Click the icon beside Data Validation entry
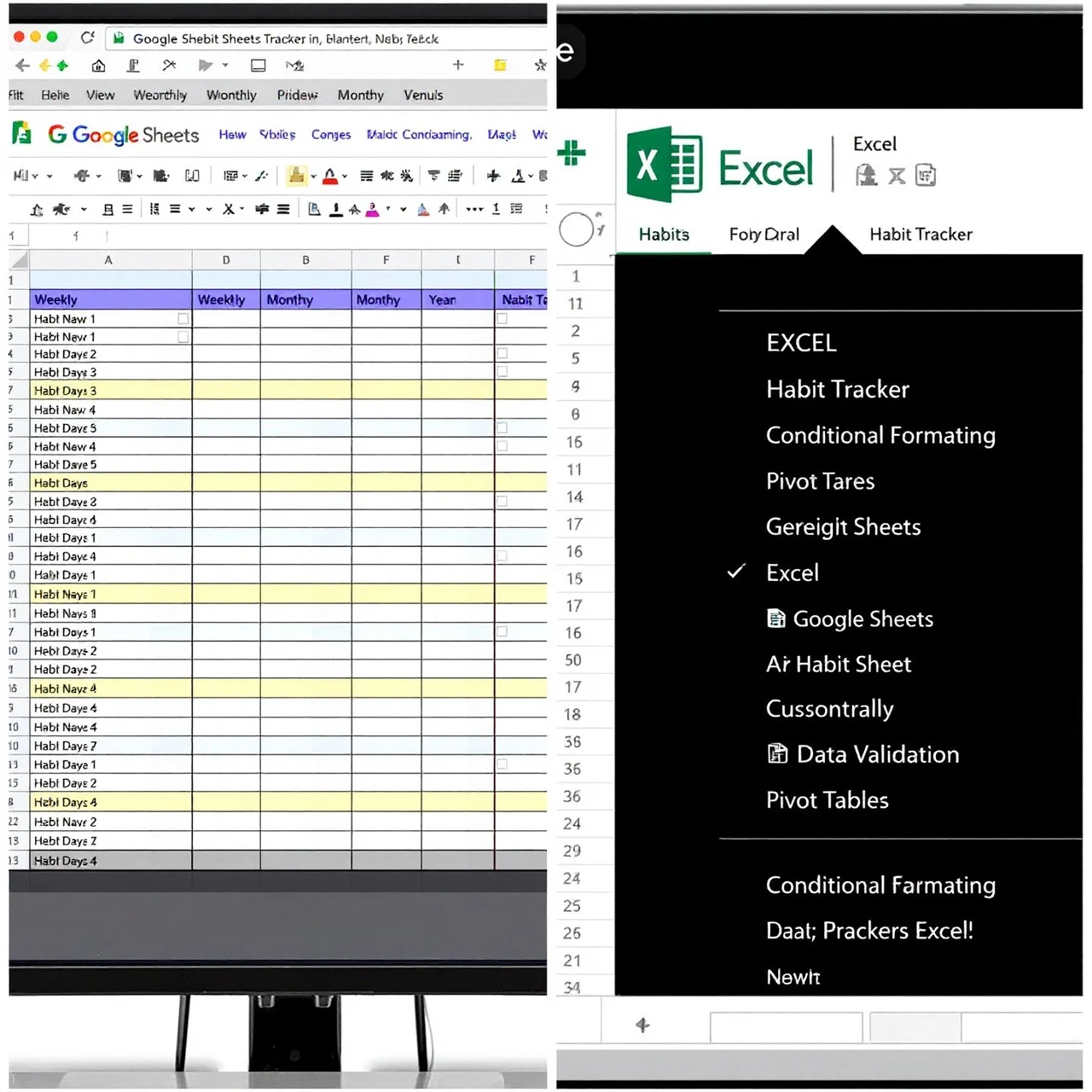 (777, 754)
